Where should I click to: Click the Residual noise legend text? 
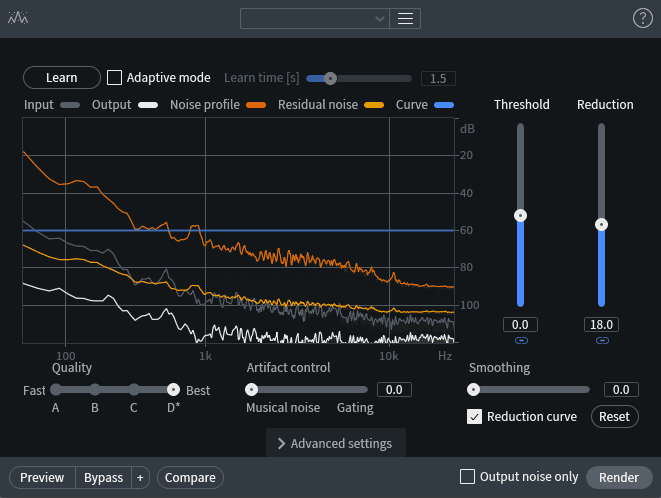tap(318, 105)
